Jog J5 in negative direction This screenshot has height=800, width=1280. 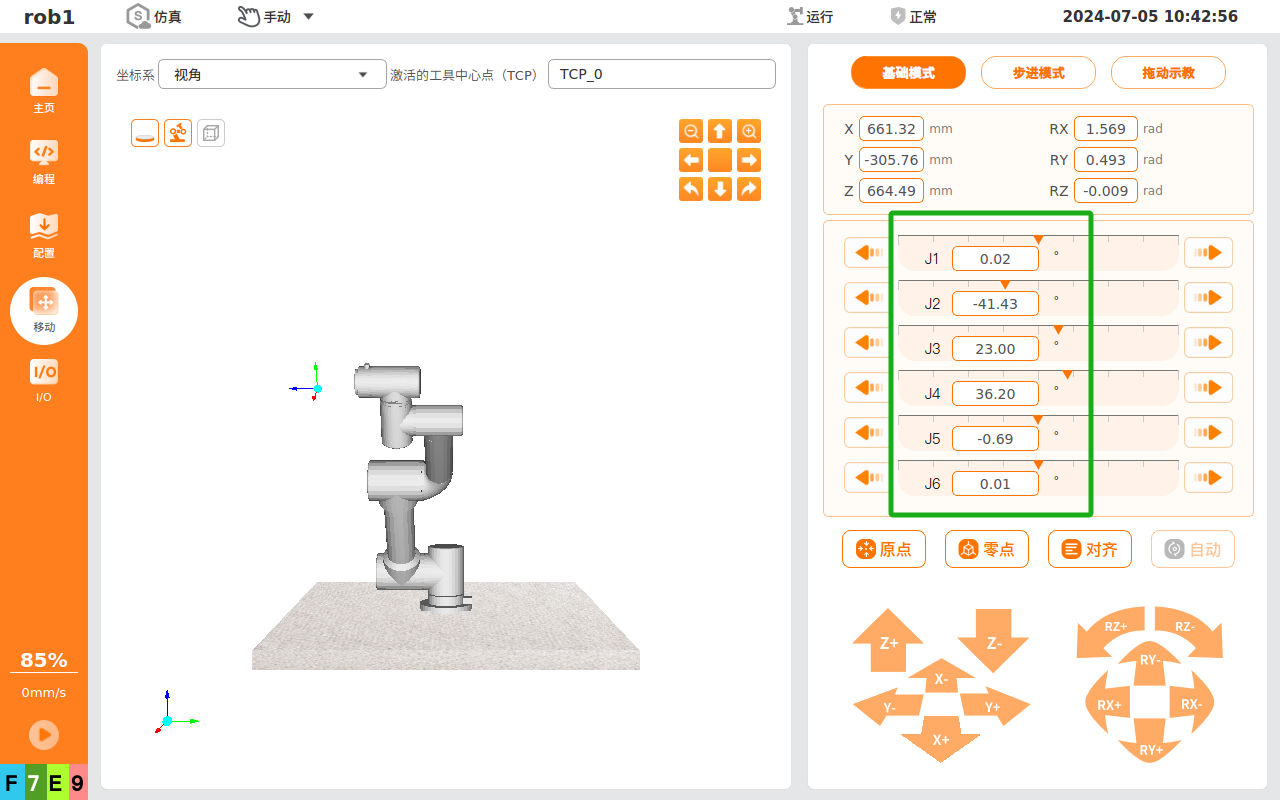[868, 433]
